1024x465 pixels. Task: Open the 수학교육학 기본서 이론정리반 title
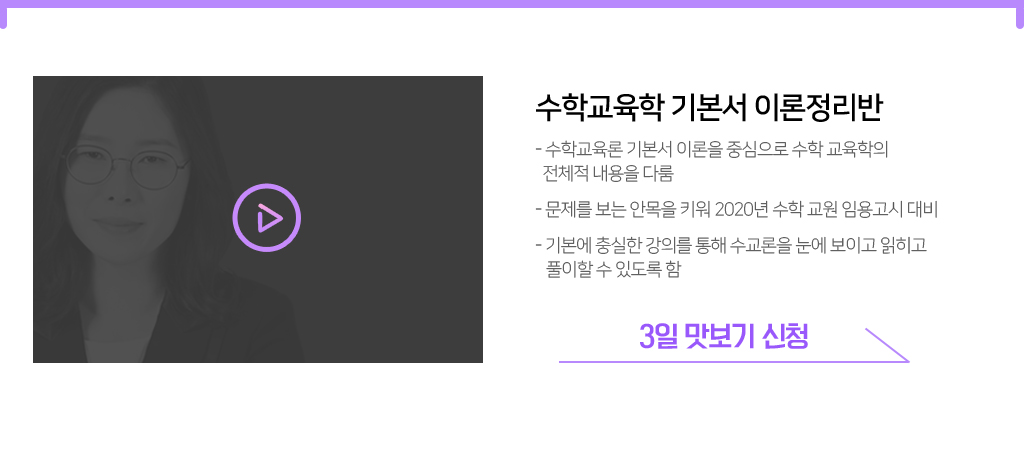click(709, 108)
